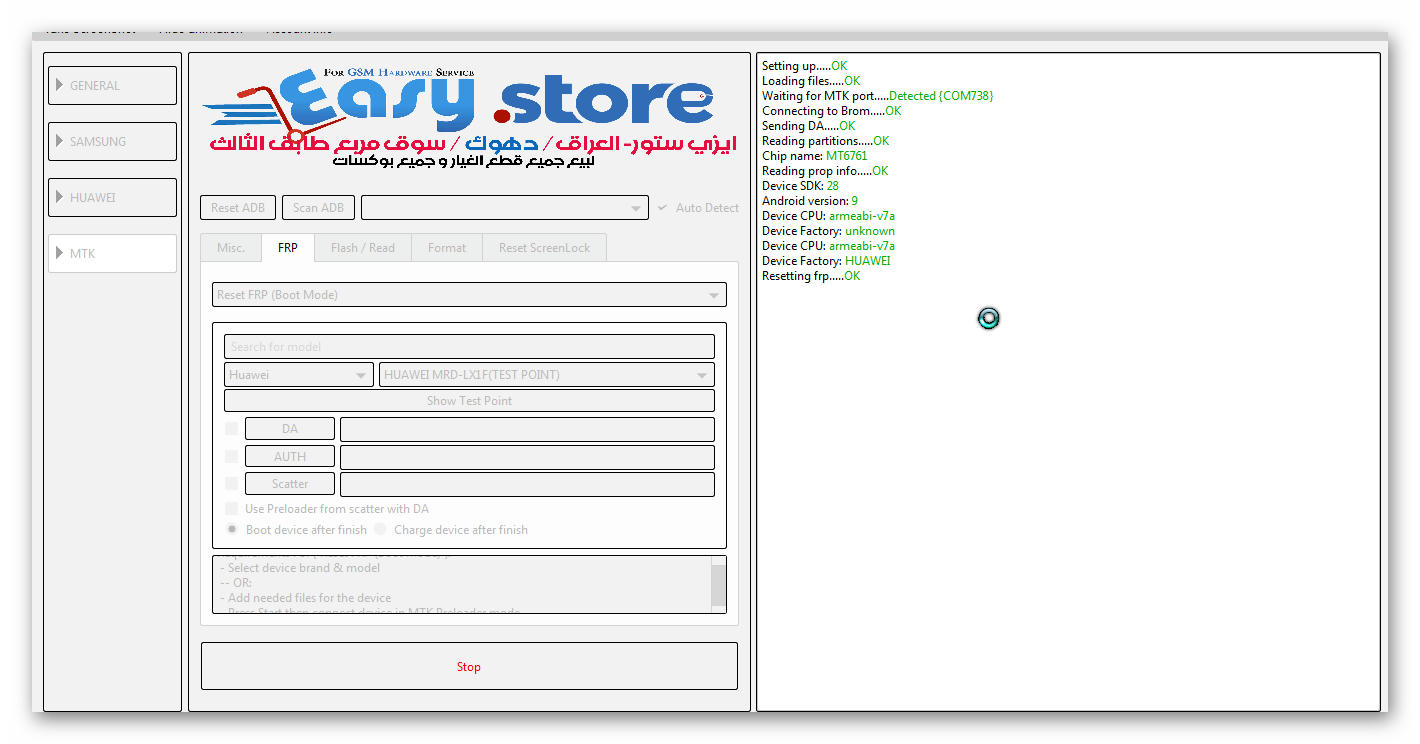This screenshot has width=1420, height=744.
Task: Switch to the Misc. tab
Action: pyautogui.click(x=231, y=248)
